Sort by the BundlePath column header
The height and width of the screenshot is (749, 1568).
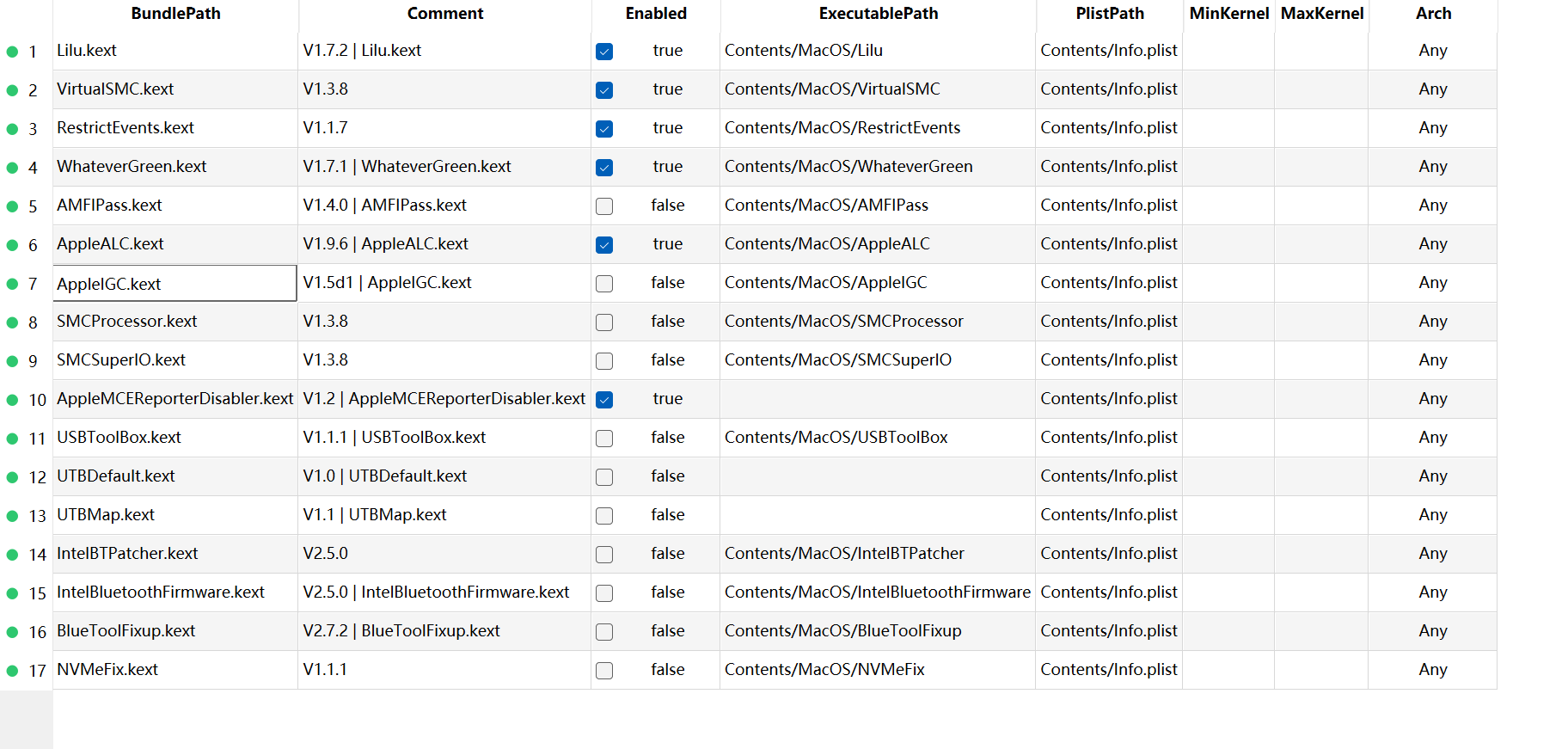[175, 14]
